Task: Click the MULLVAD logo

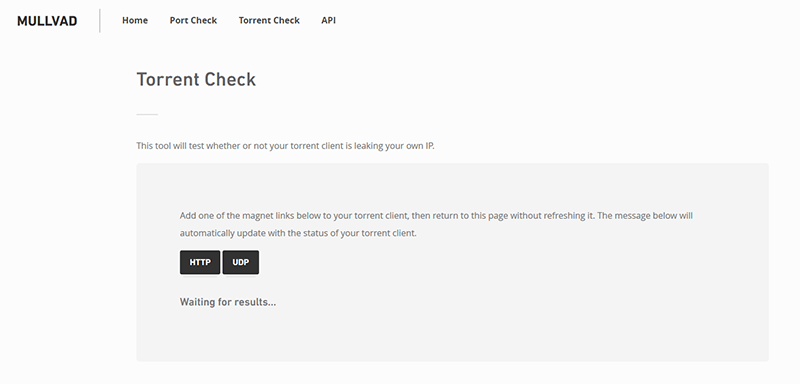Action: [47, 21]
